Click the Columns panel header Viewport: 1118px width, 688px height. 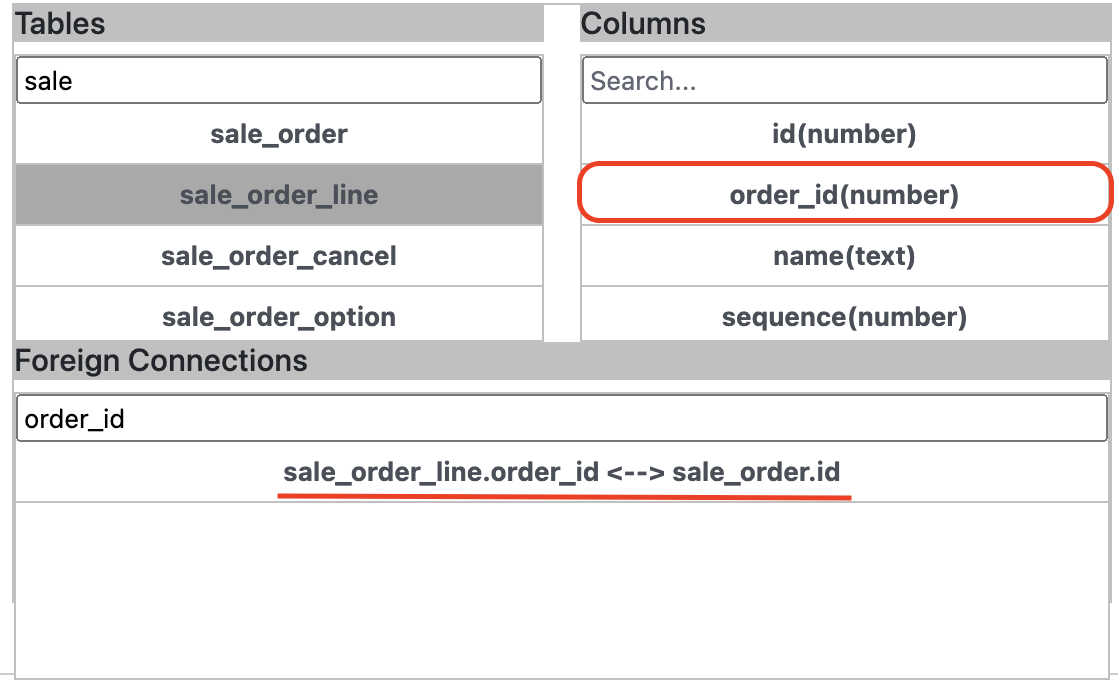point(845,24)
